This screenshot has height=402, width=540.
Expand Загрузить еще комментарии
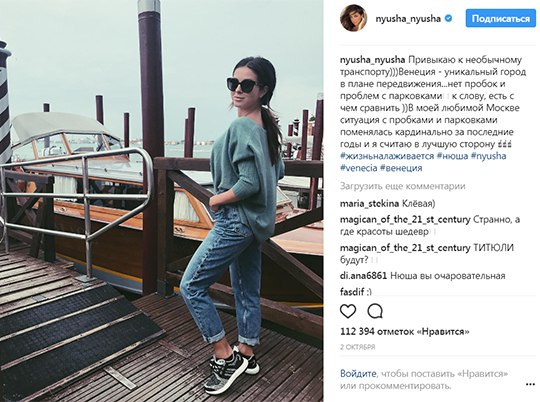pos(403,186)
